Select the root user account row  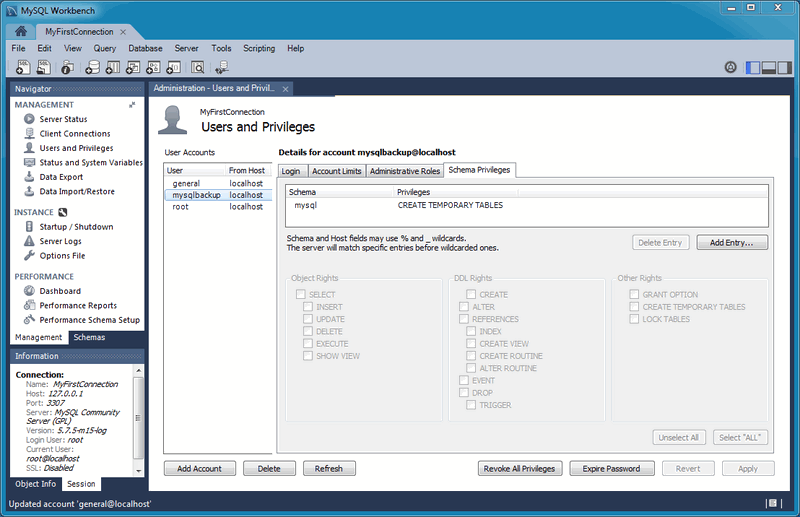click(218, 207)
